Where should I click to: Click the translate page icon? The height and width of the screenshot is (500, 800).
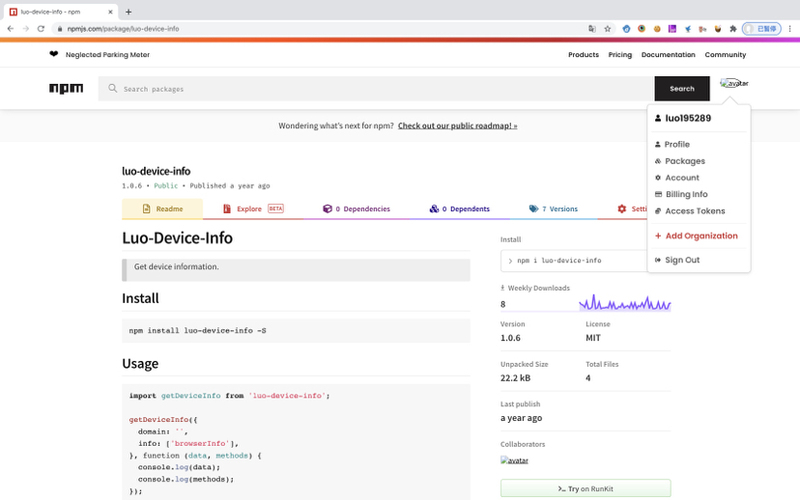click(592, 29)
